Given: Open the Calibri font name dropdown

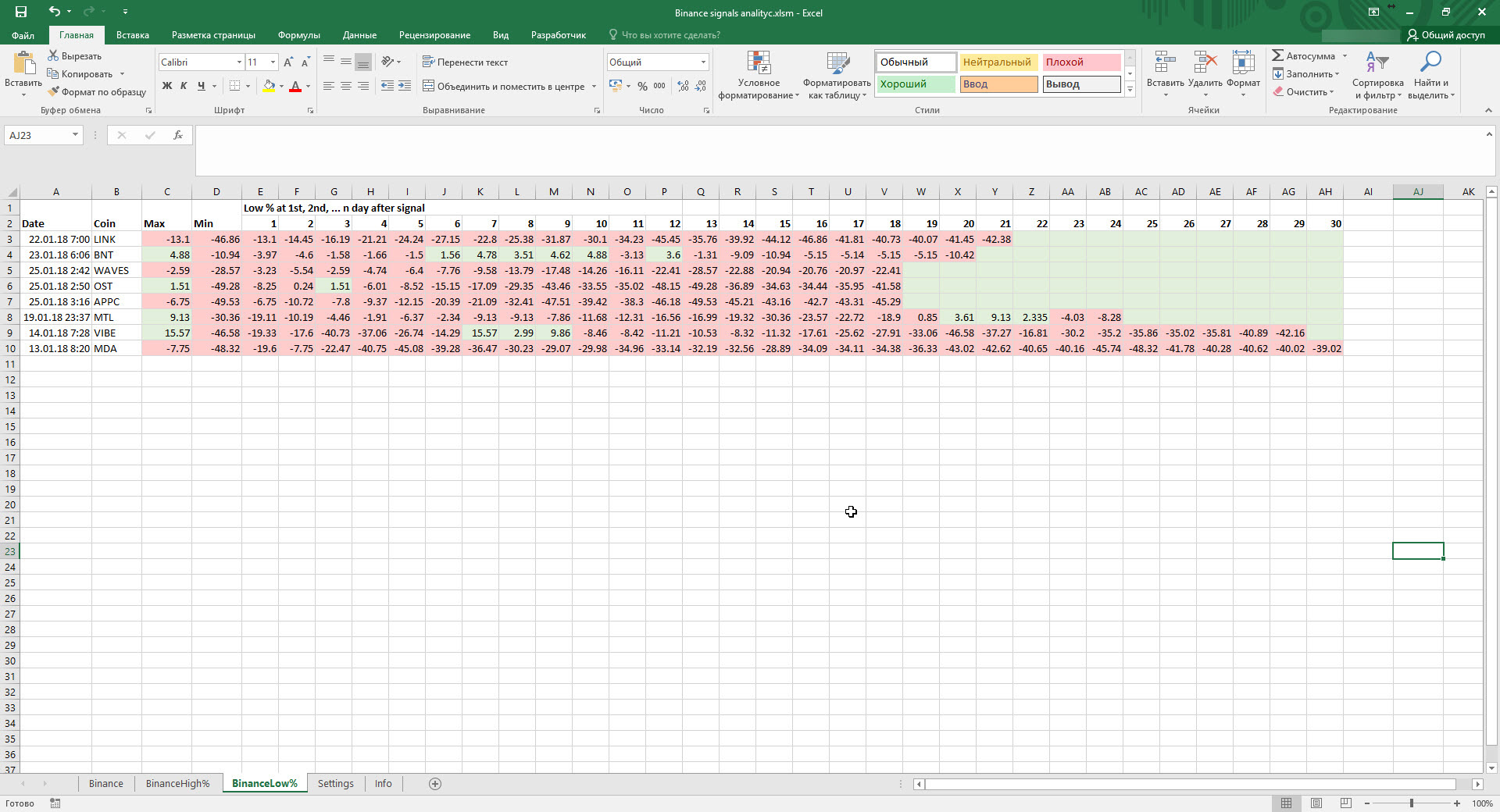Looking at the screenshot, I should point(239,62).
